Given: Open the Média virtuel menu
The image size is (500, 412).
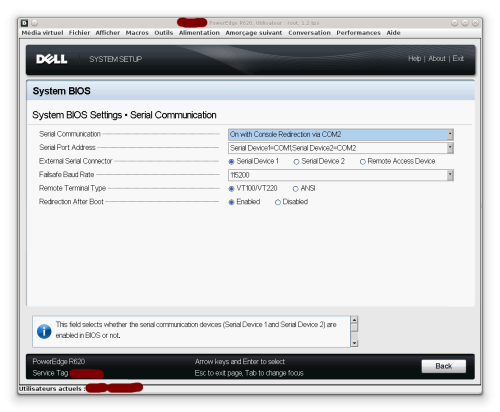Looking at the screenshot, I should coord(42,33).
